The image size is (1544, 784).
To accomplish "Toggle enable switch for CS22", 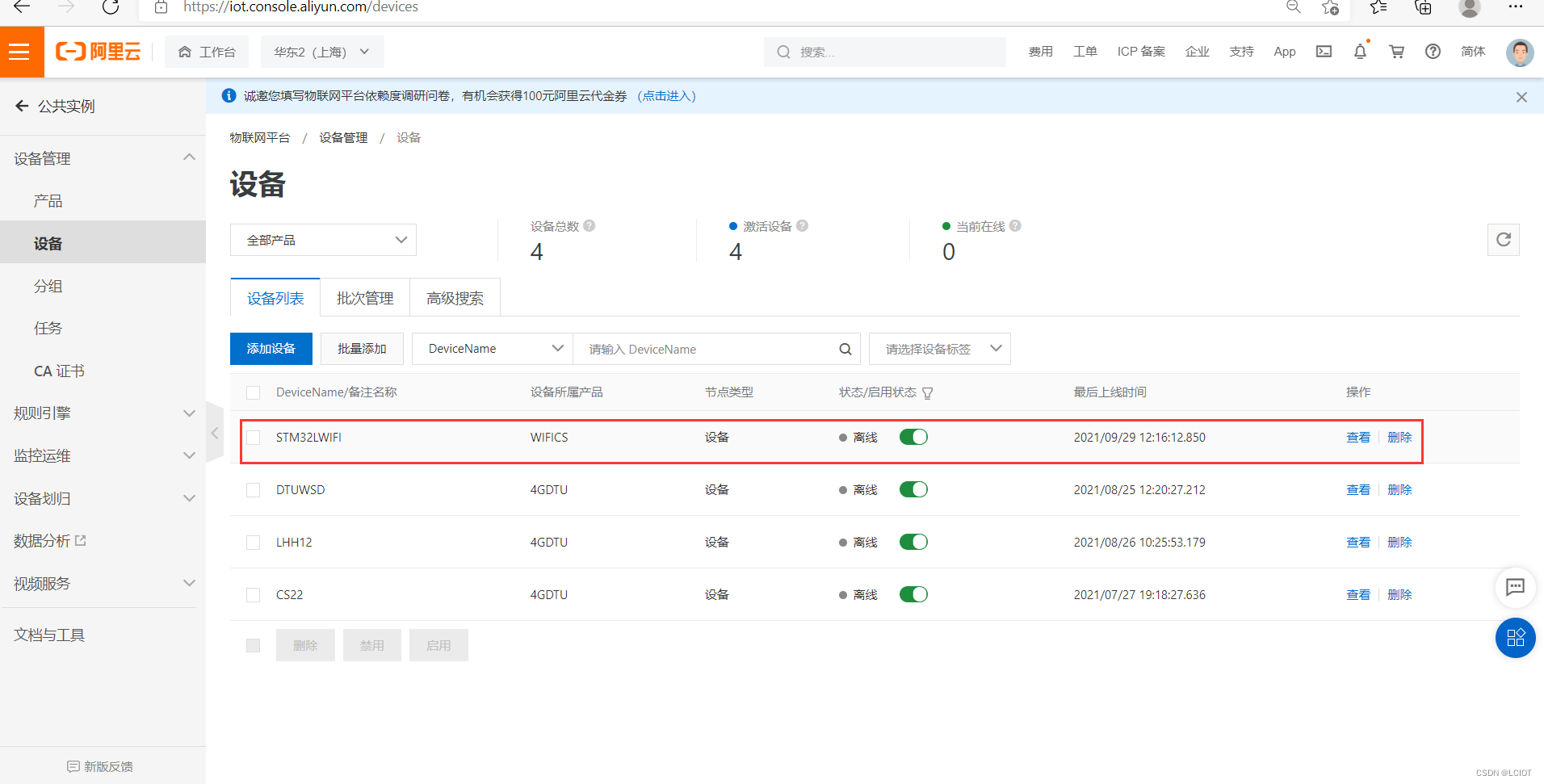I will point(913,594).
